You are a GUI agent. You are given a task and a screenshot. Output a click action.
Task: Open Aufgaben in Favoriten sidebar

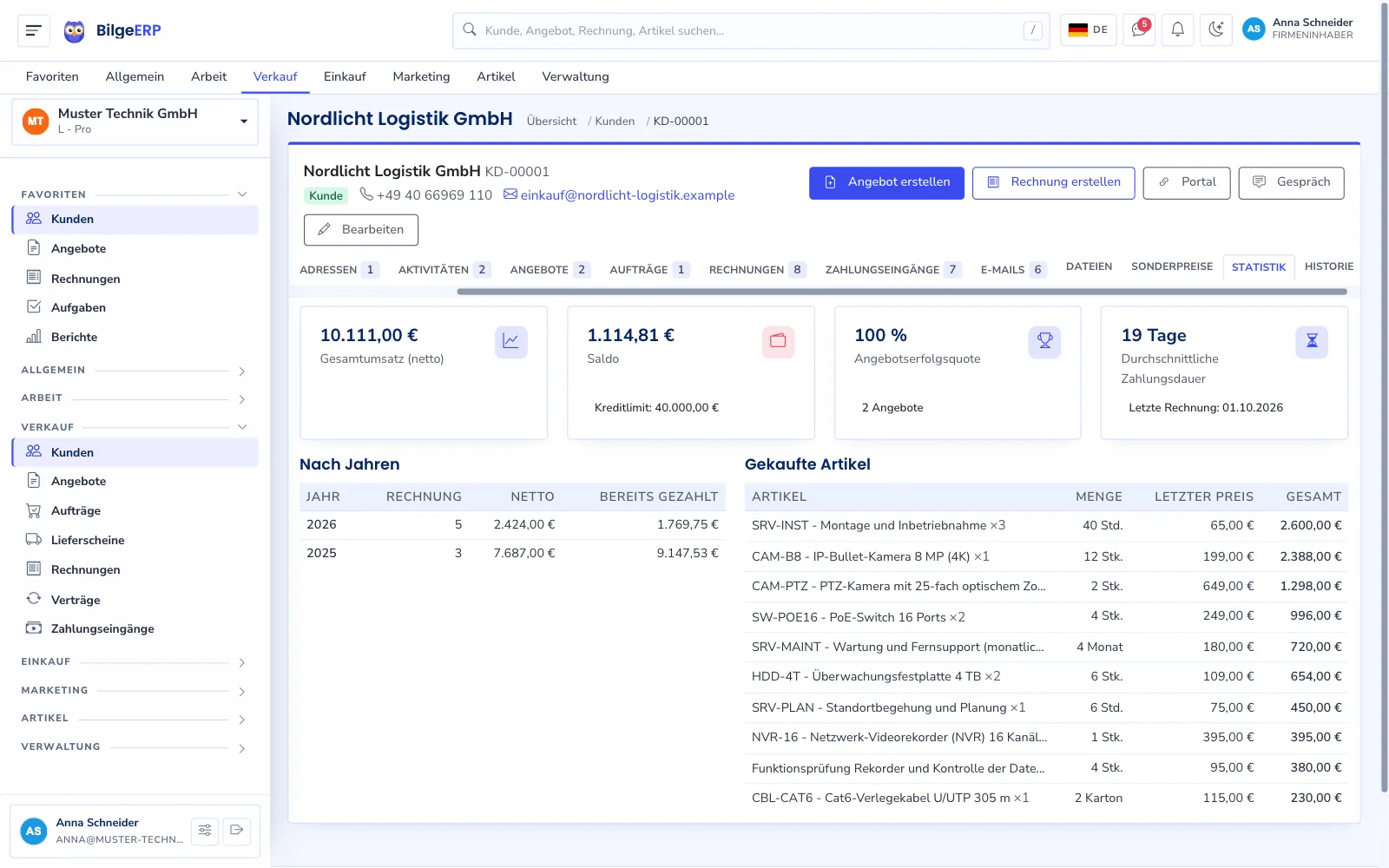click(x=135, y=307)
